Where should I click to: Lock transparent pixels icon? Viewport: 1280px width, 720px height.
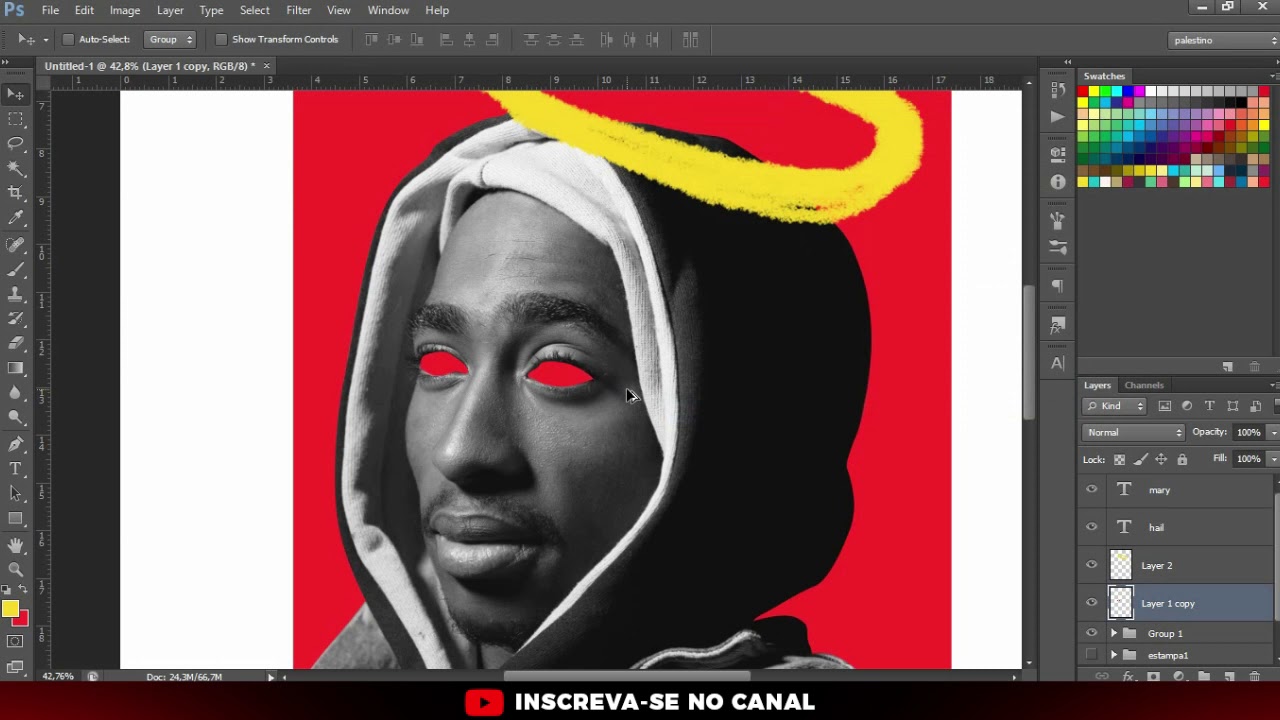click(x=1120, y=459)
